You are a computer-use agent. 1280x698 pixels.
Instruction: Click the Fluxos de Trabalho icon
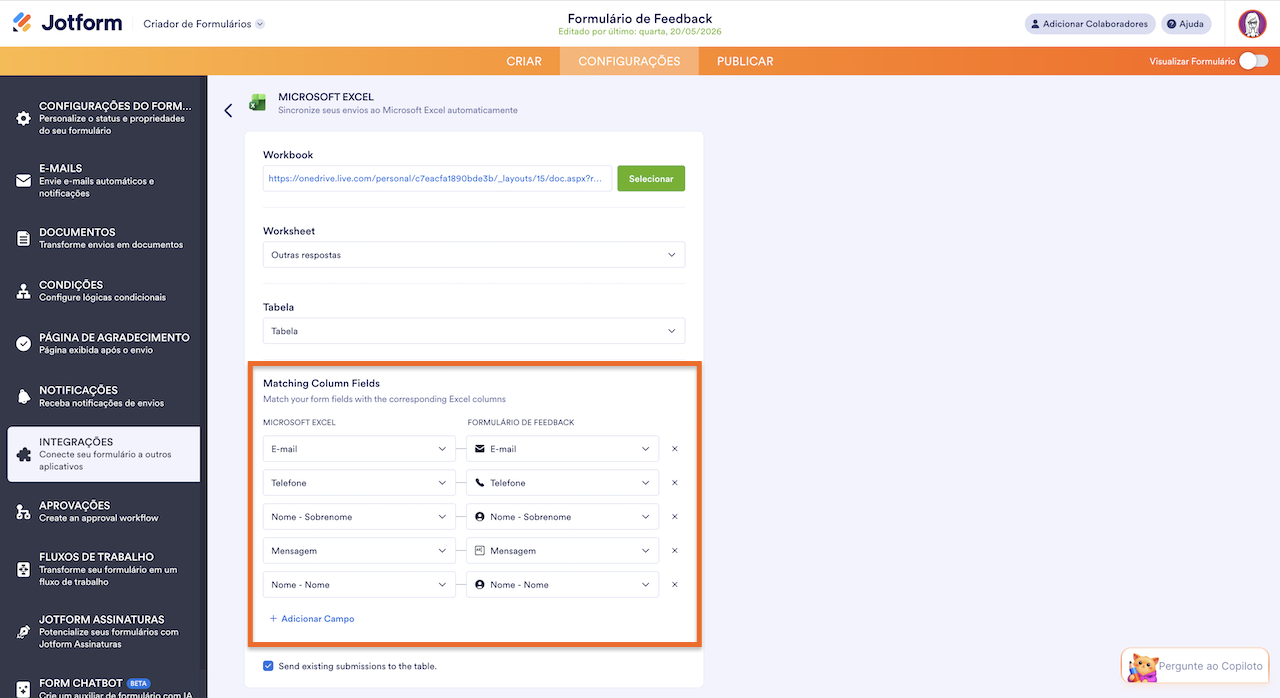point(23,569)
